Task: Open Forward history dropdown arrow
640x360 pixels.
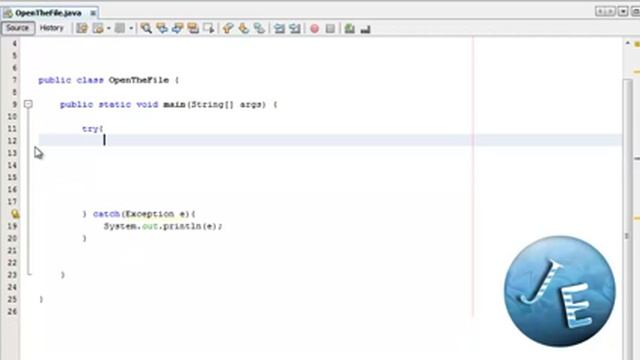Action: pos(131,29)
